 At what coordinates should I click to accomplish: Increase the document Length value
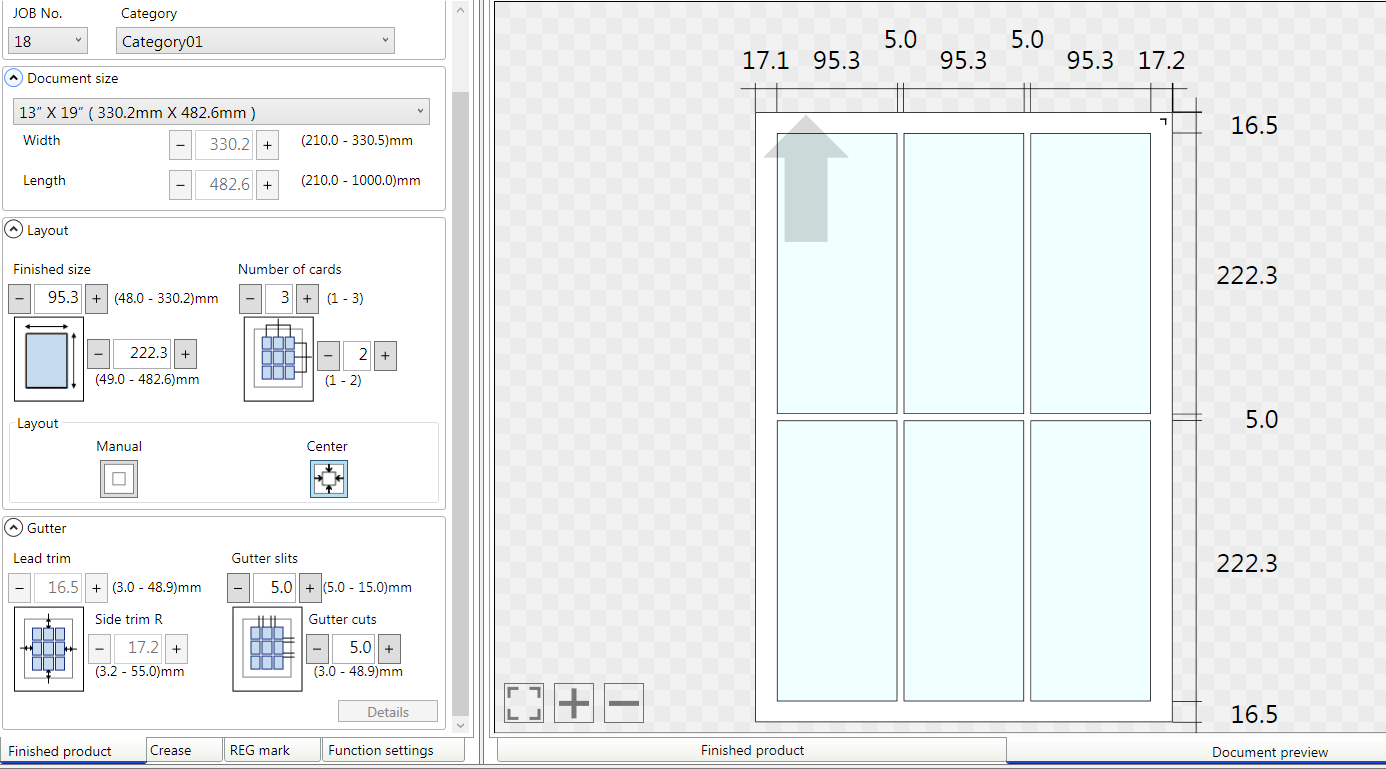point(267,185)
